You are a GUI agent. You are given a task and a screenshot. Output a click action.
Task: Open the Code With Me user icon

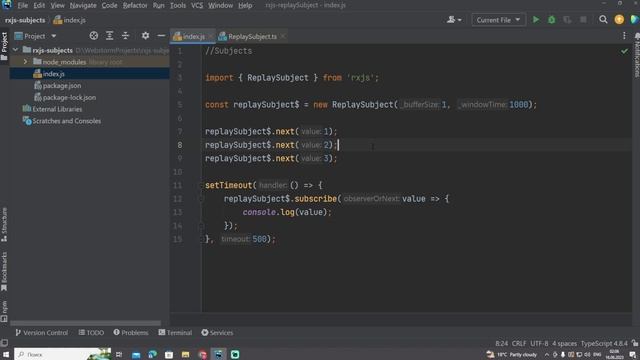click(x=453, y=20)
